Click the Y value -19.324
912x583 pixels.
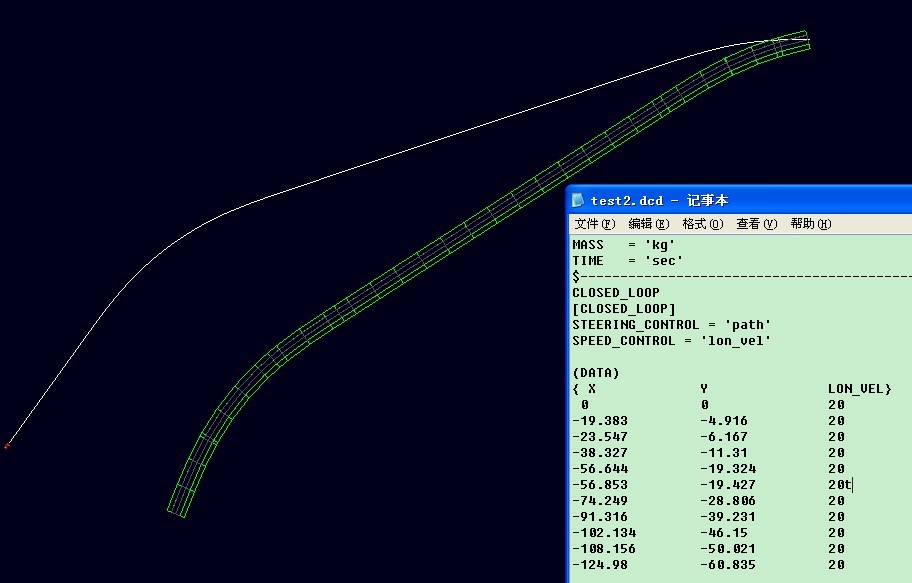(x=728, y=468)
